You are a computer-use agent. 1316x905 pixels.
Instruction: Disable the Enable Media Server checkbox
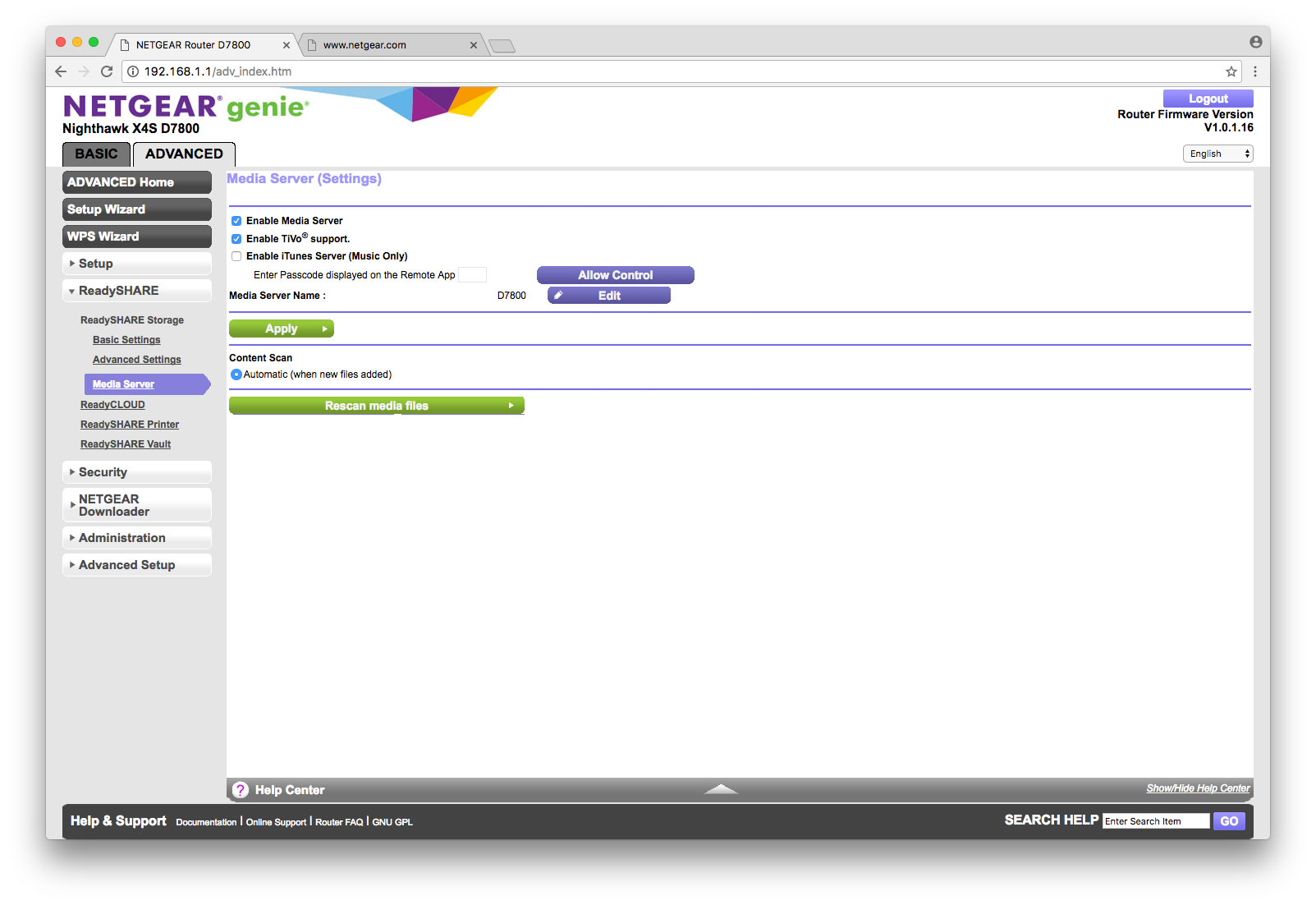coord(236,221)
